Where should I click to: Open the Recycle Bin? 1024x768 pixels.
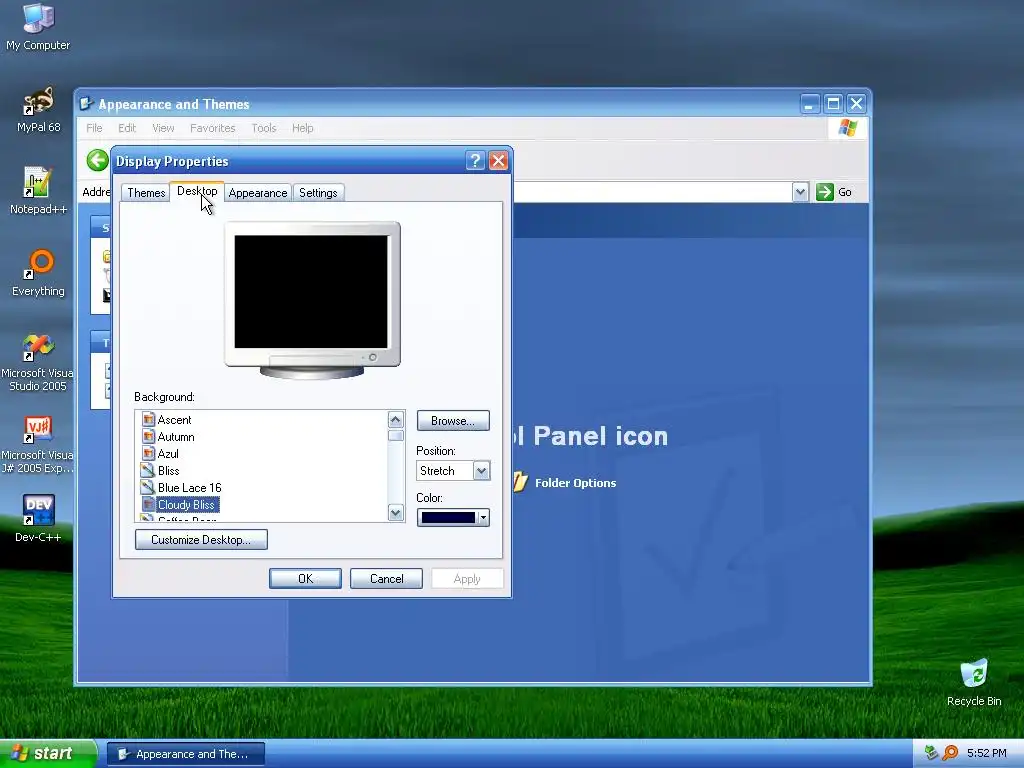(974, 682)
